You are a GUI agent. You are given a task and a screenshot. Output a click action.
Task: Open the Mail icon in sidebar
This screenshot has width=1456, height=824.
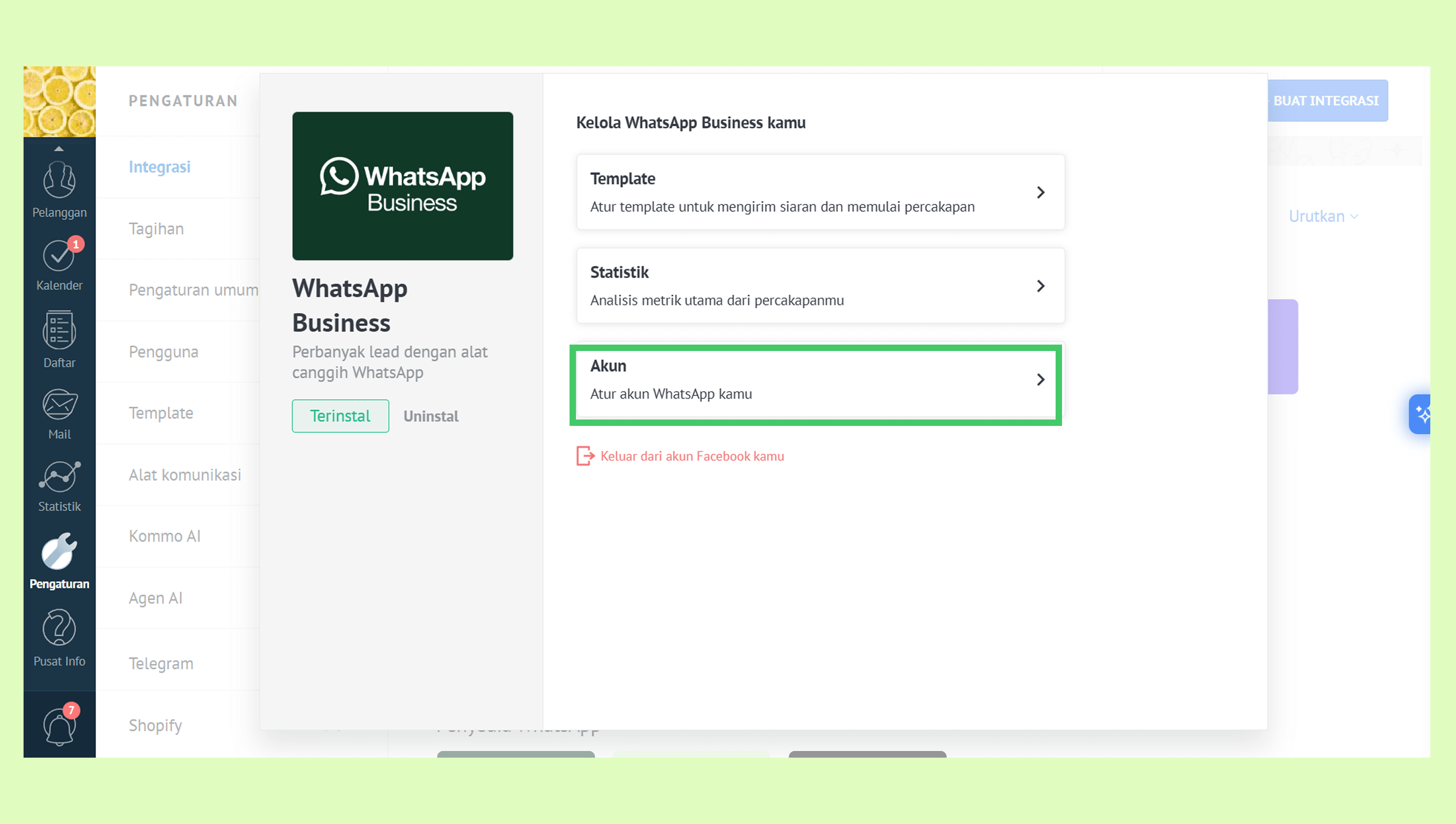(x=59, y=404)
